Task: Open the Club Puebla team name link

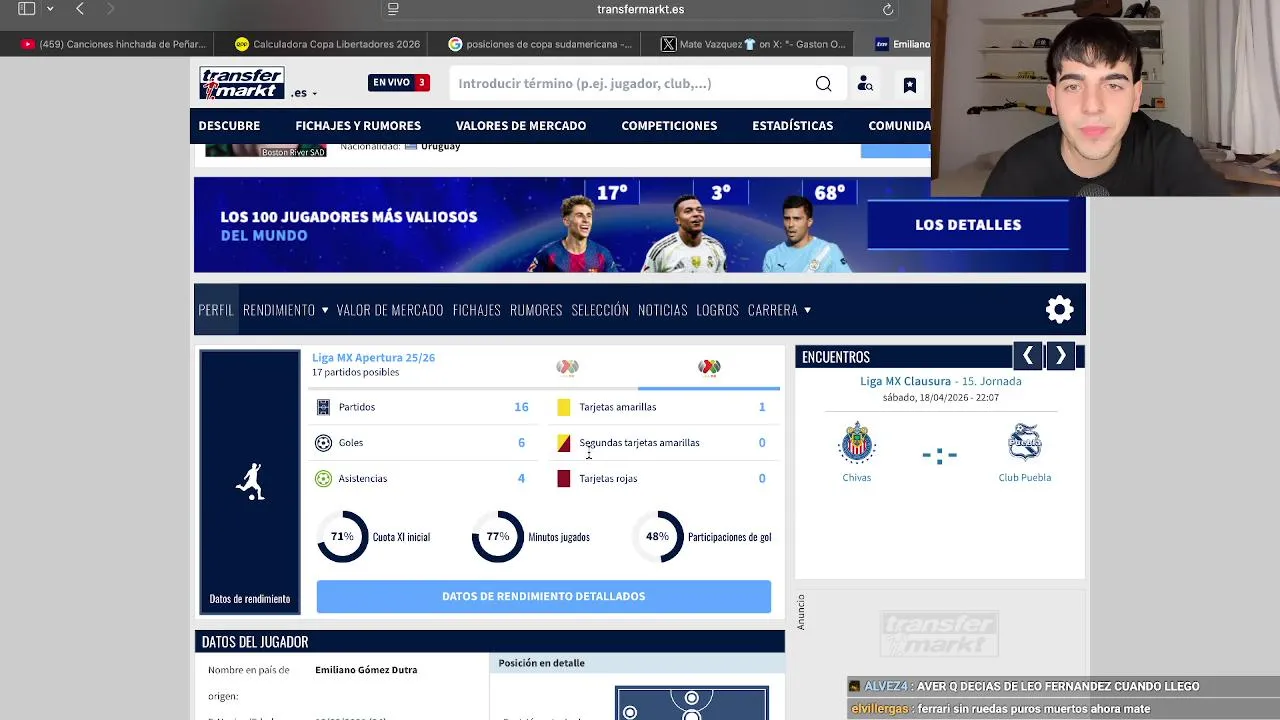Action: click(x=1025, y=478)
